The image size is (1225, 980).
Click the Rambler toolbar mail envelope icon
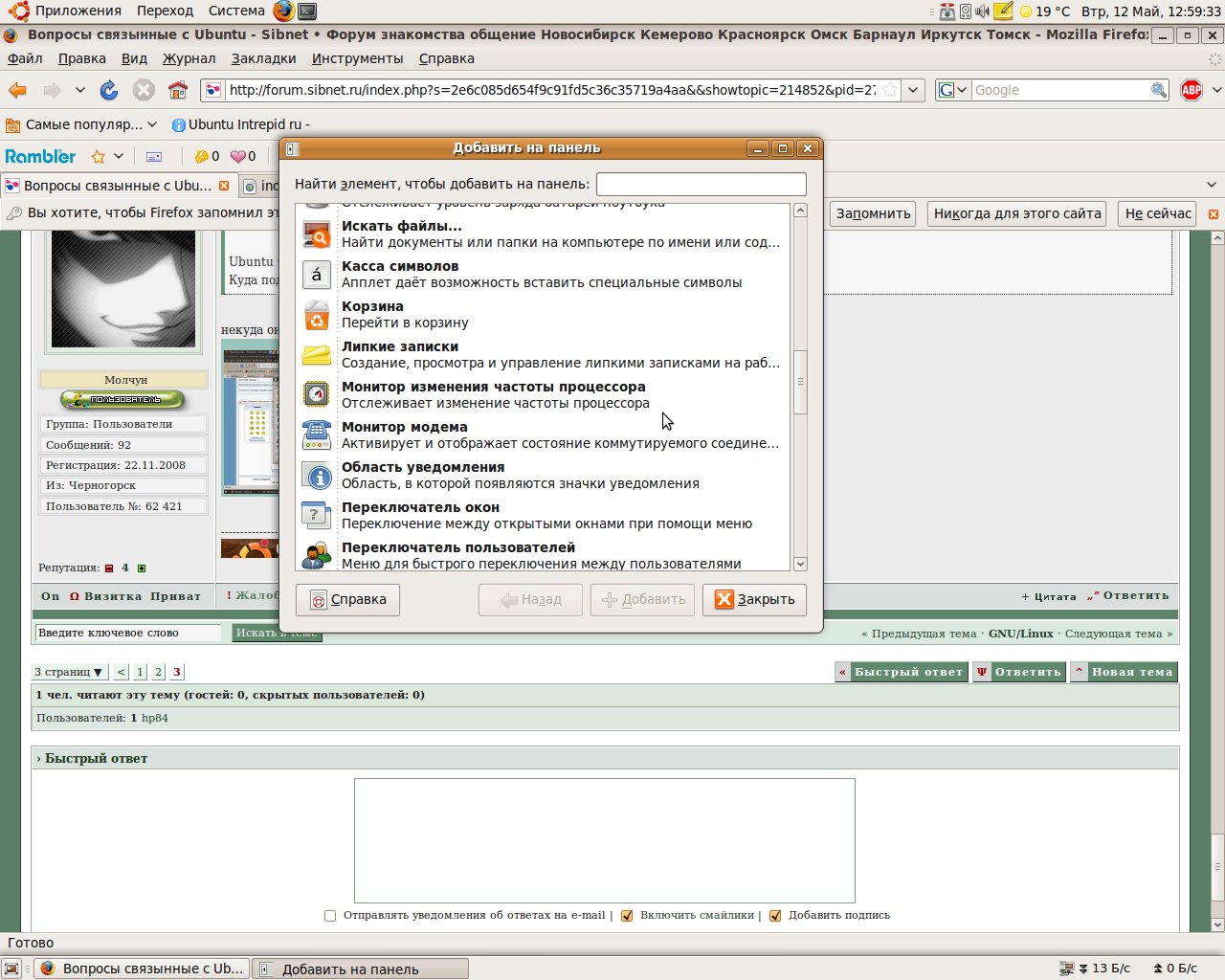154,156
